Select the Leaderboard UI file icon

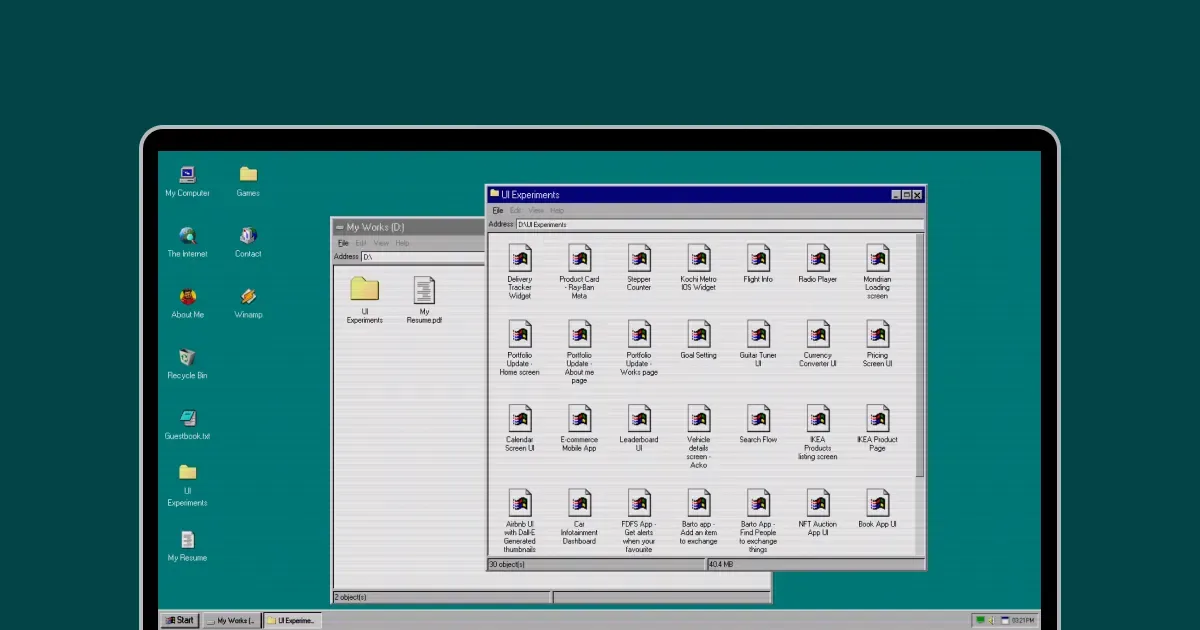point(639,418)
